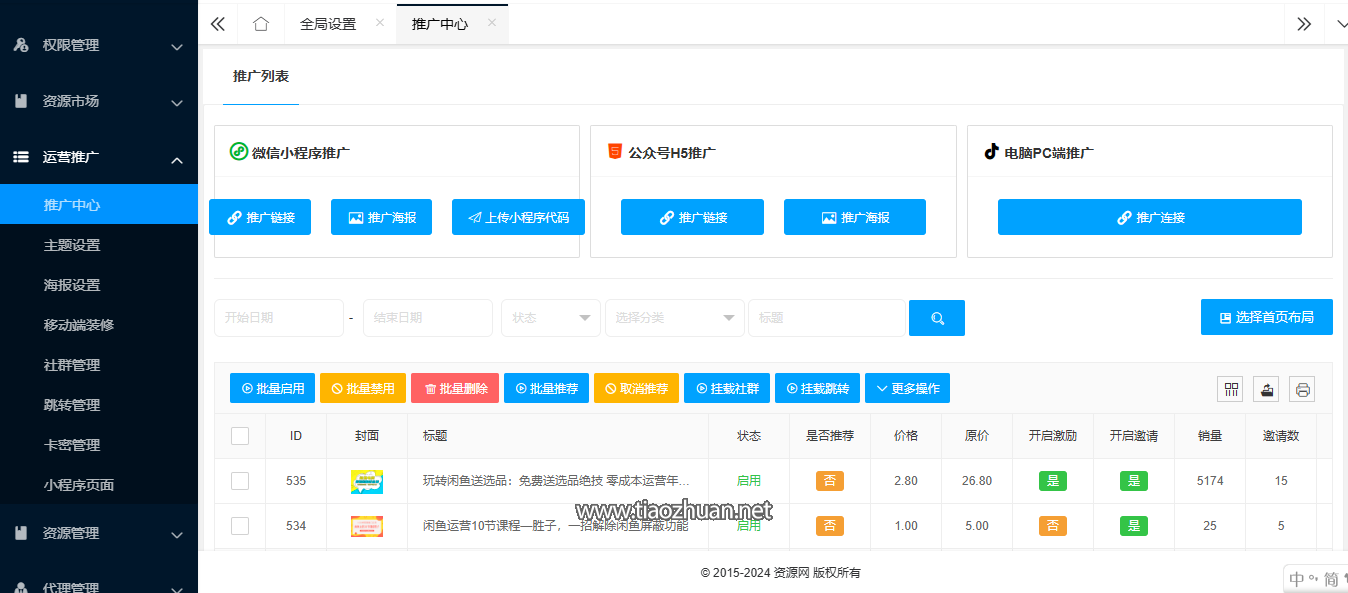Click the blue search magnifier button
The width and height of the screenshot is (1348, 593).
pos(936,318)
